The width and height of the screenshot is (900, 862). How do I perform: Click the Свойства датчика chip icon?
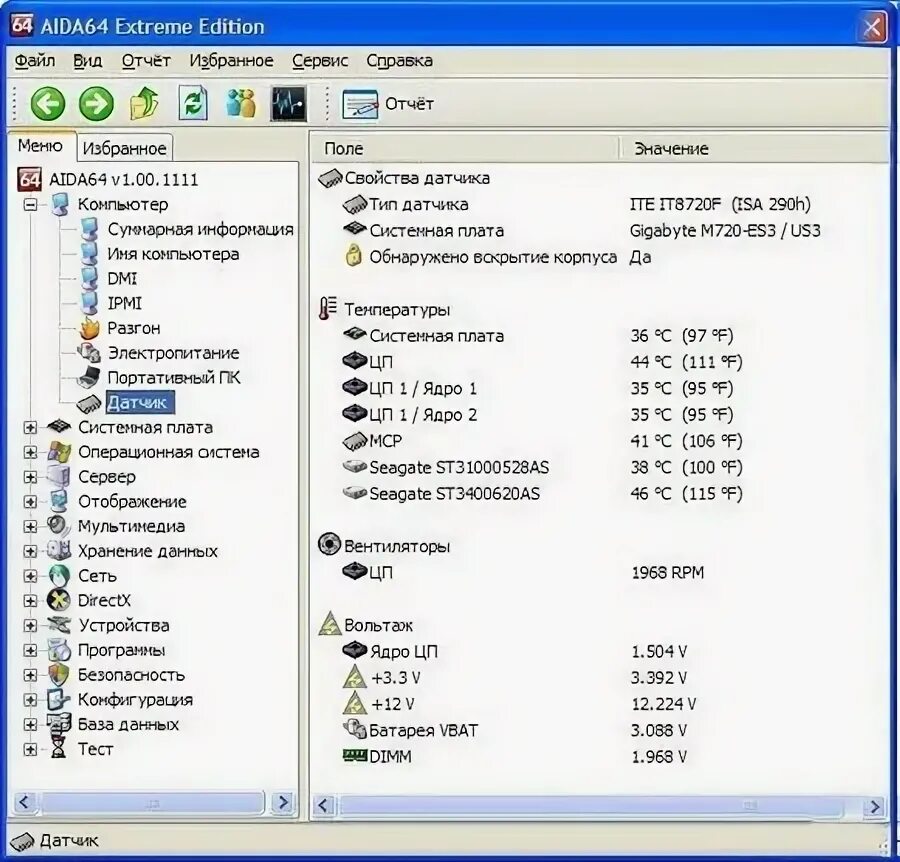330,178
